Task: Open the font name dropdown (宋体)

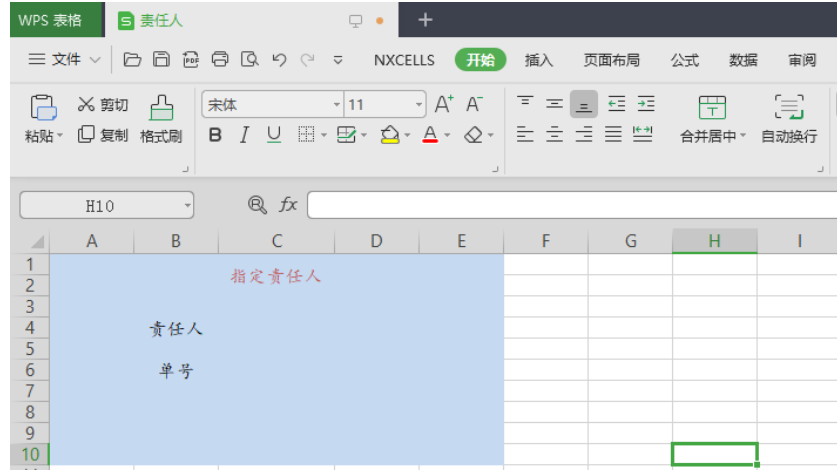Action: pos(337,105)
